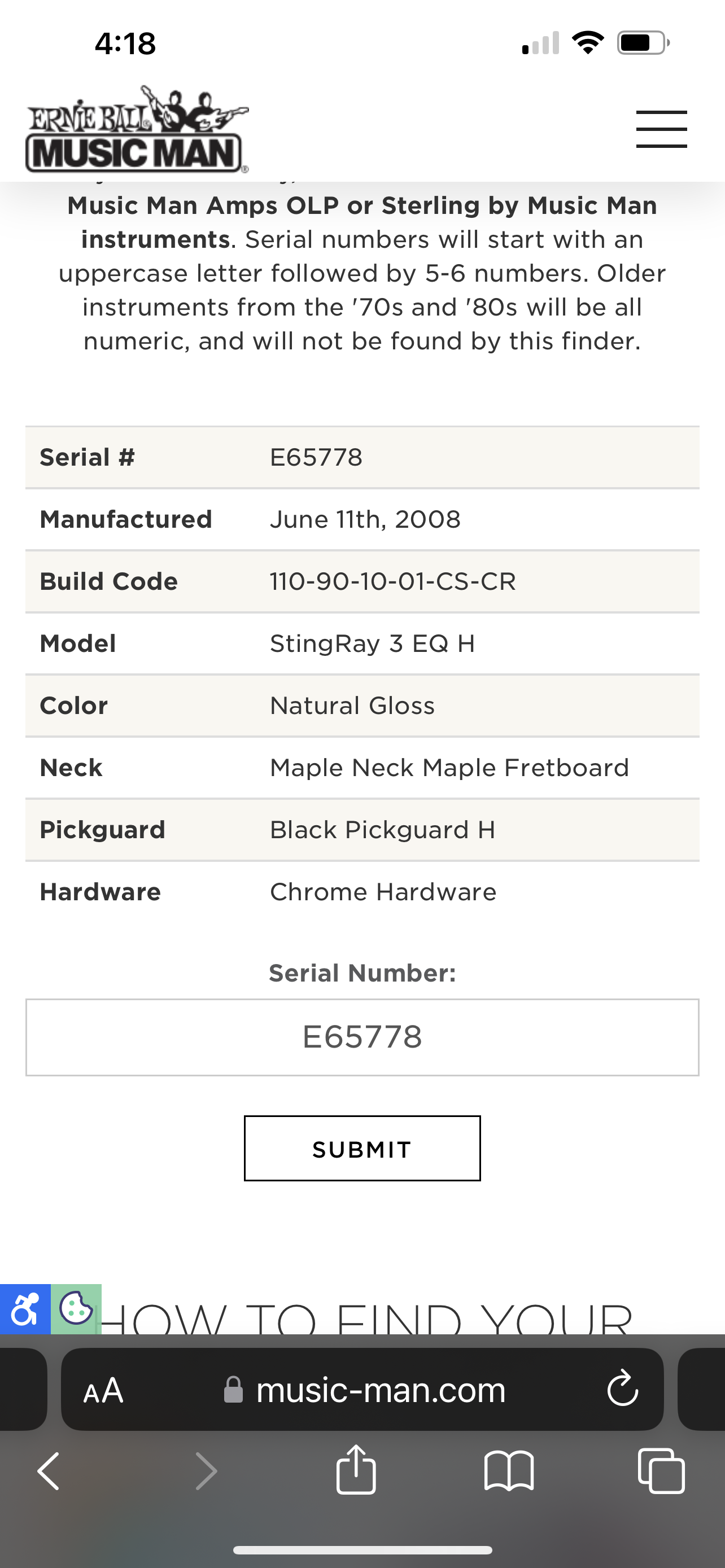Select the Build Code value 110-90-10-01-CS-CR
725x1568 pixels.
(392, 581)
